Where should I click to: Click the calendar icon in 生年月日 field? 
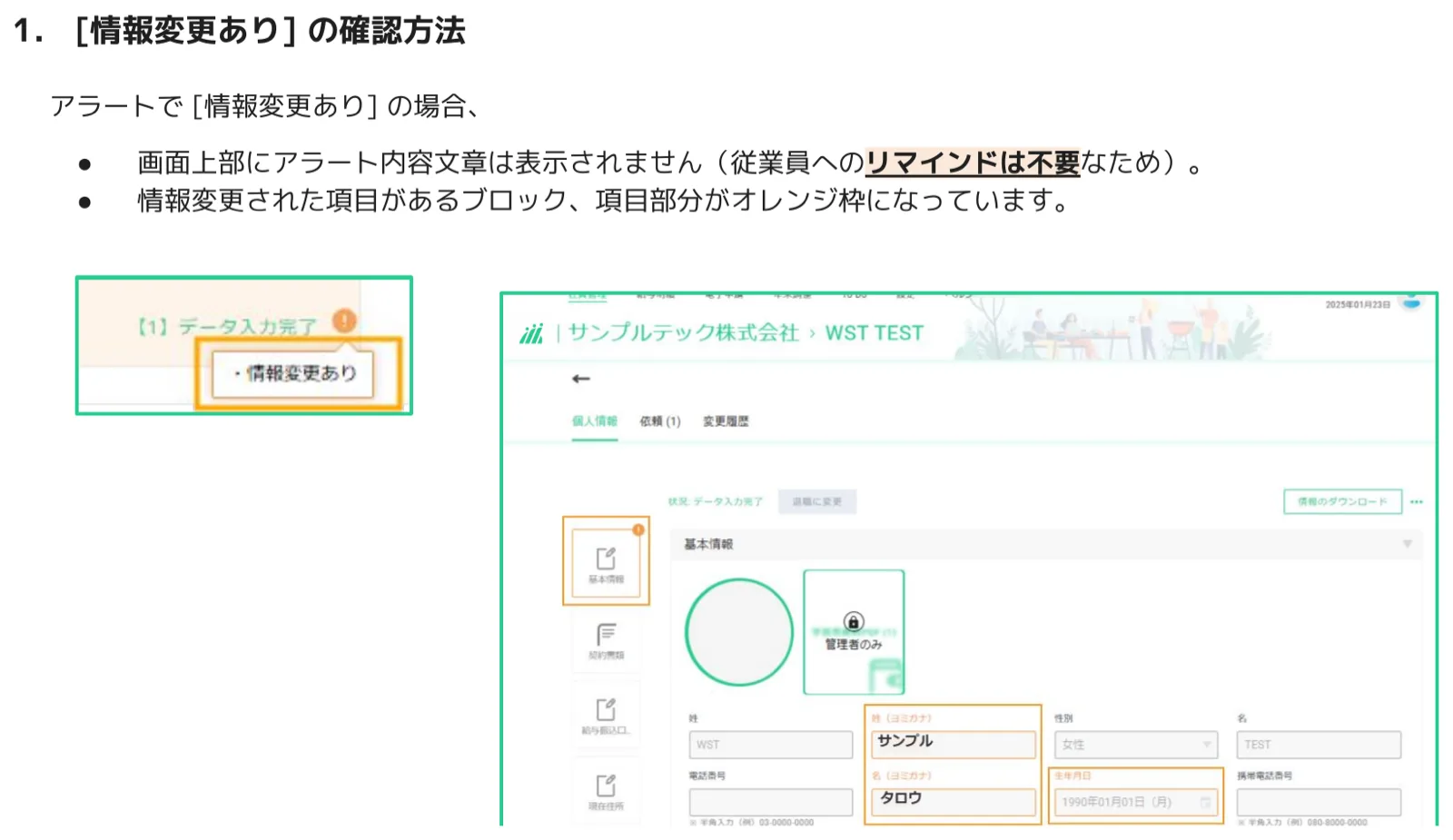click(x=1205, y=802)
